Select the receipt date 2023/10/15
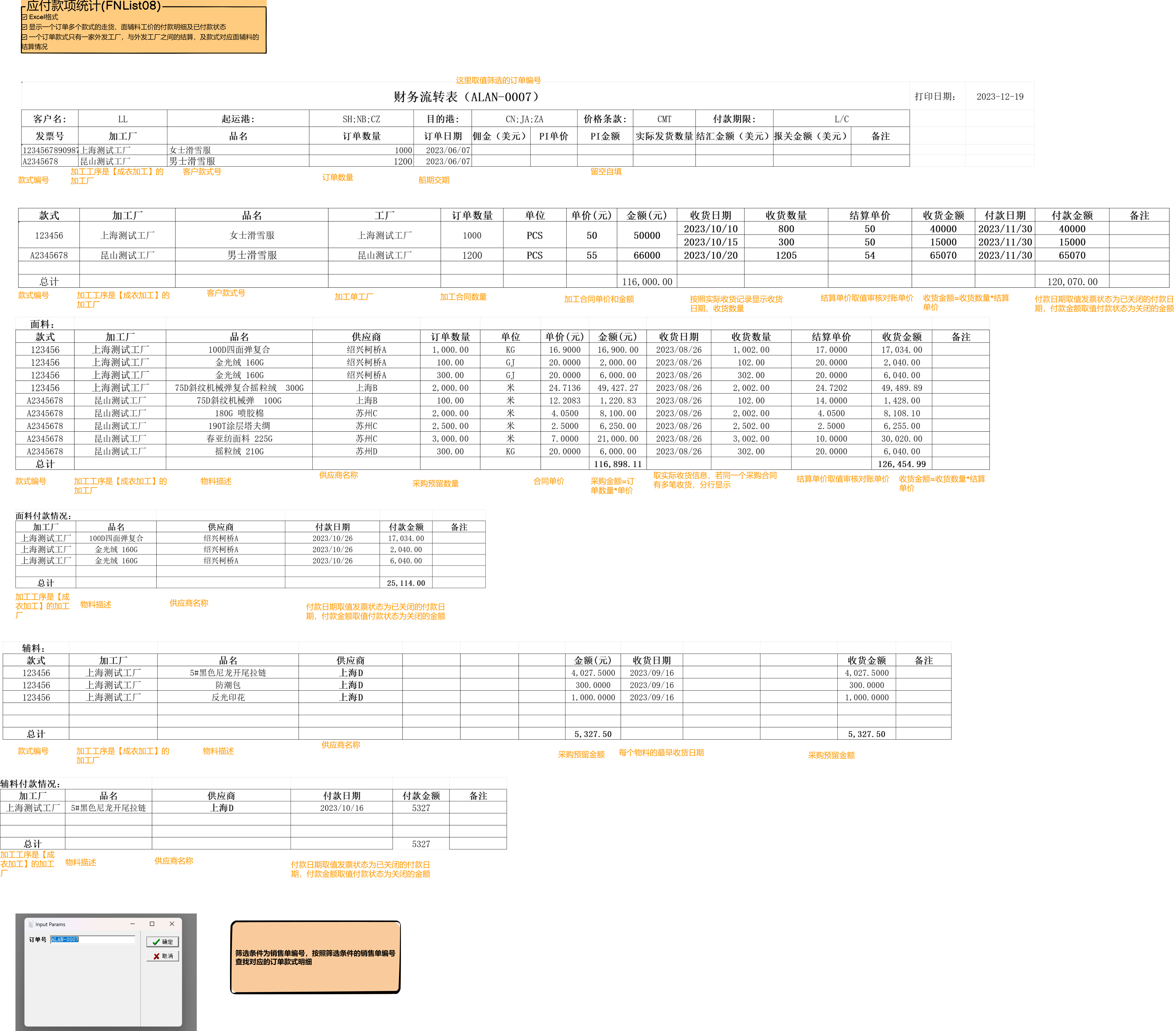1176x1031 pixels. [711, 242]
